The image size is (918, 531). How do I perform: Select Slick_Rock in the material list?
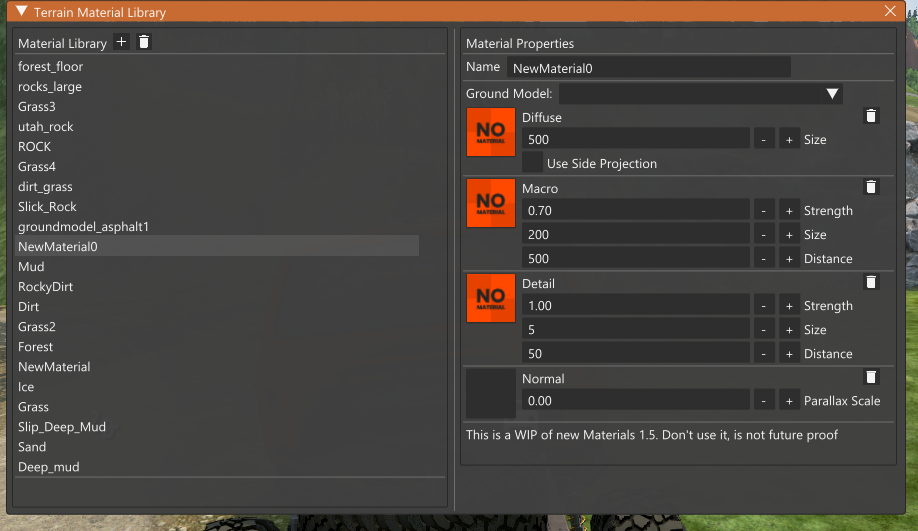(217, 206)
